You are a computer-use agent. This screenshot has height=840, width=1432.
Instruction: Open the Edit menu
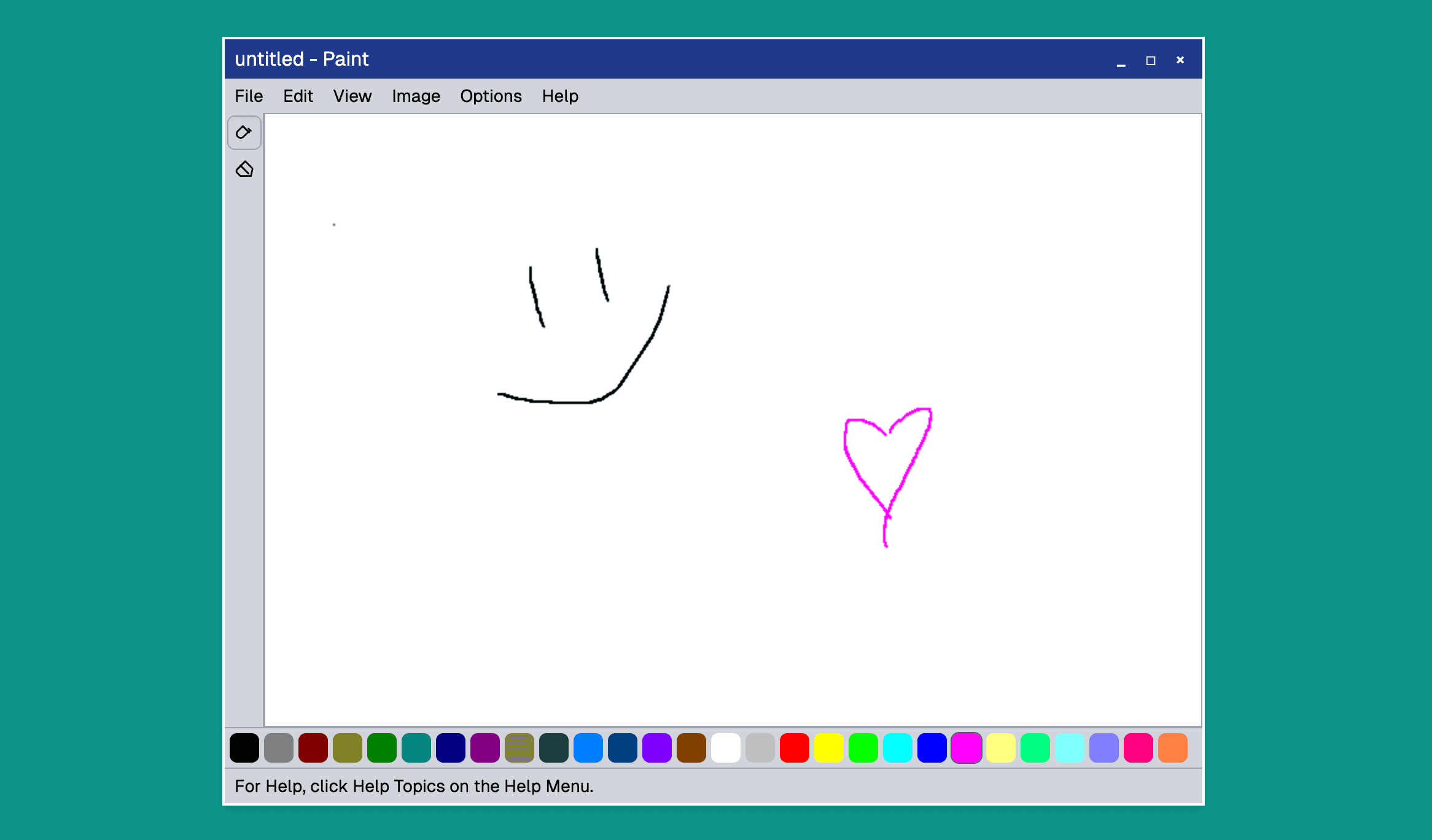[298, 96]
